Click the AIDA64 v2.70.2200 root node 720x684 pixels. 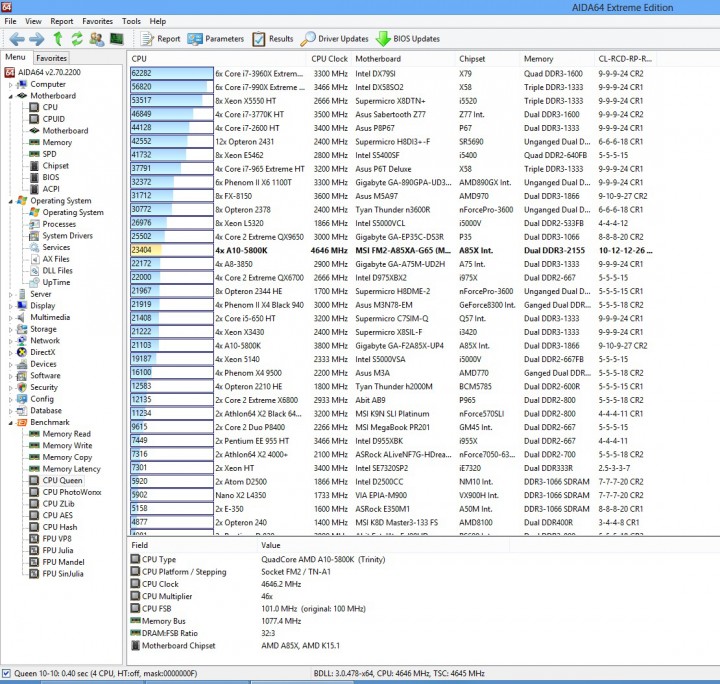[49, 72]
